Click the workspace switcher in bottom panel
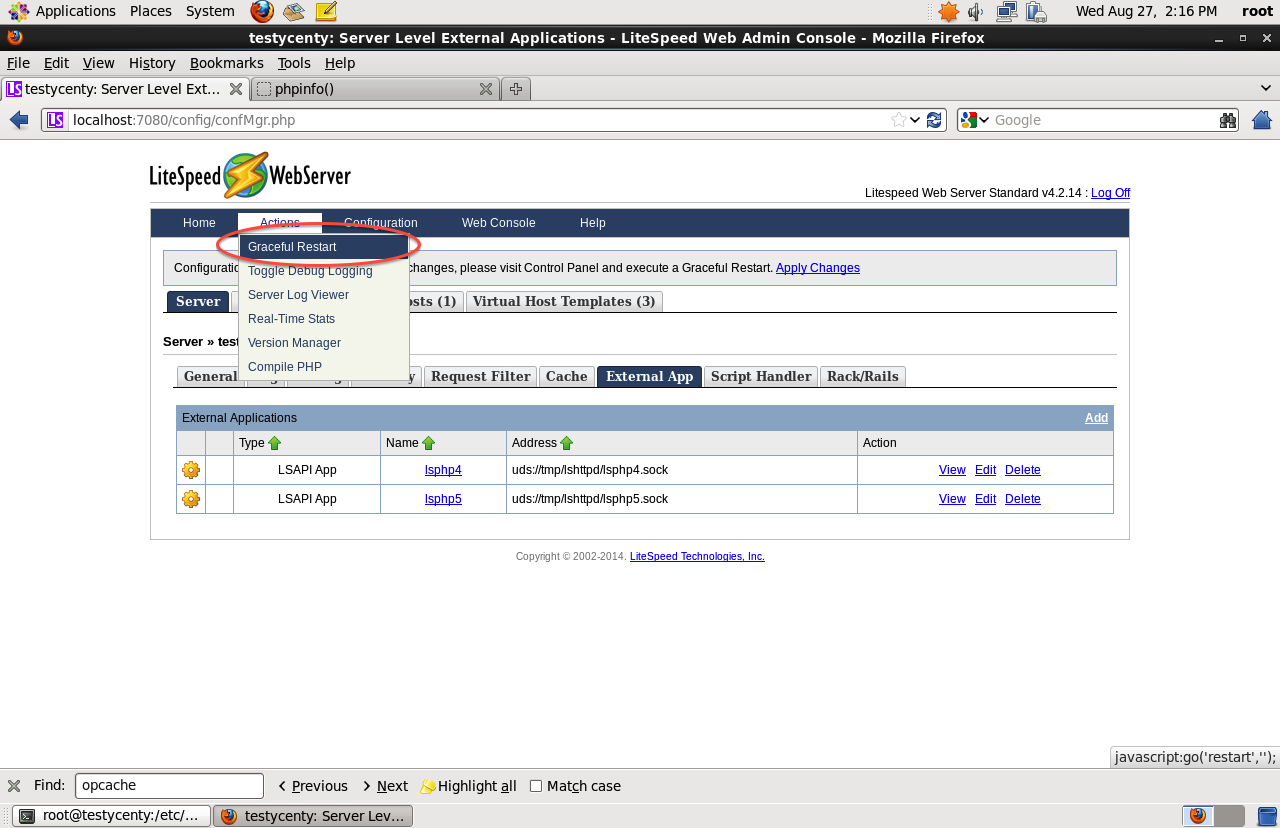The width and height of the screenshot is (1280, 828). tap(1215, 816)
